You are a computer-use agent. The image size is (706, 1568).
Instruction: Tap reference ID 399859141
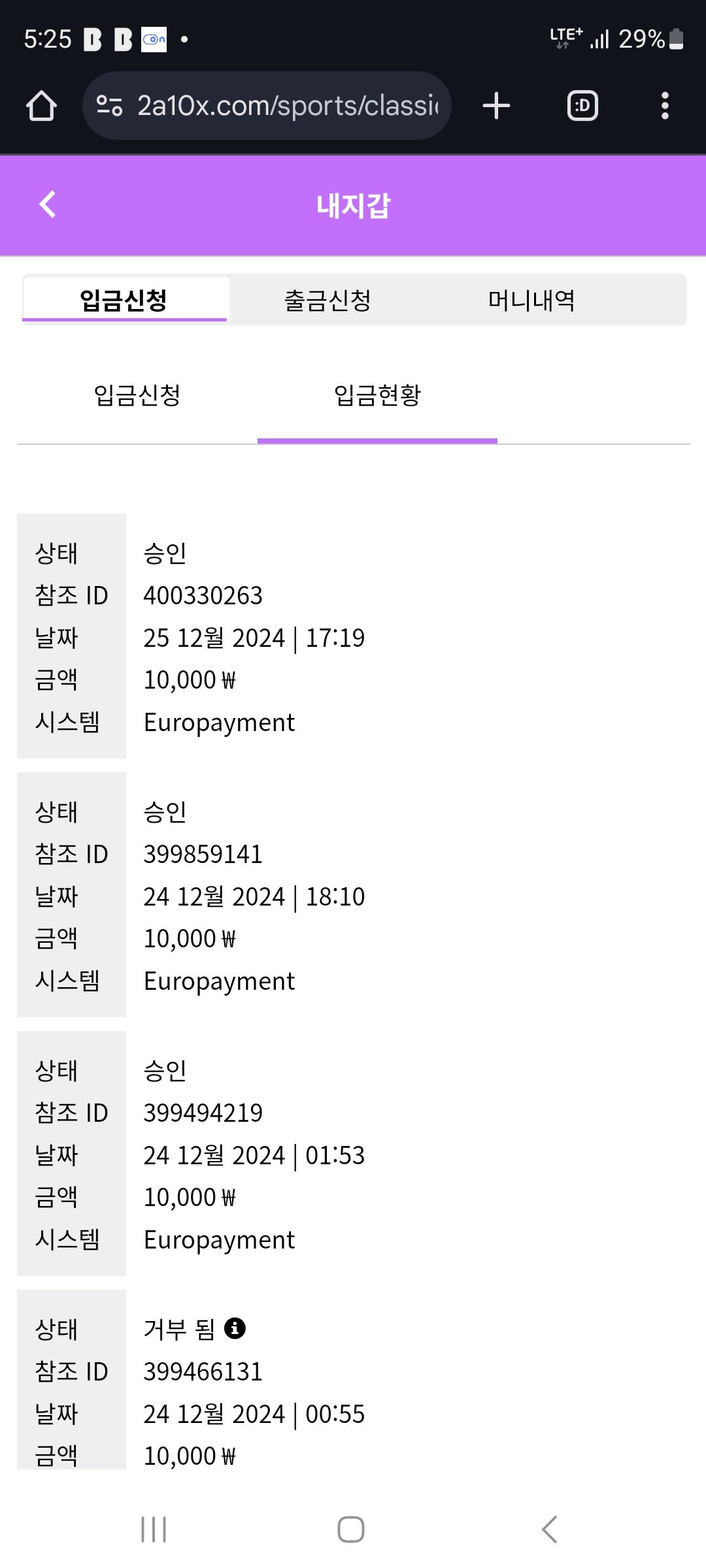tap(203, 855)
